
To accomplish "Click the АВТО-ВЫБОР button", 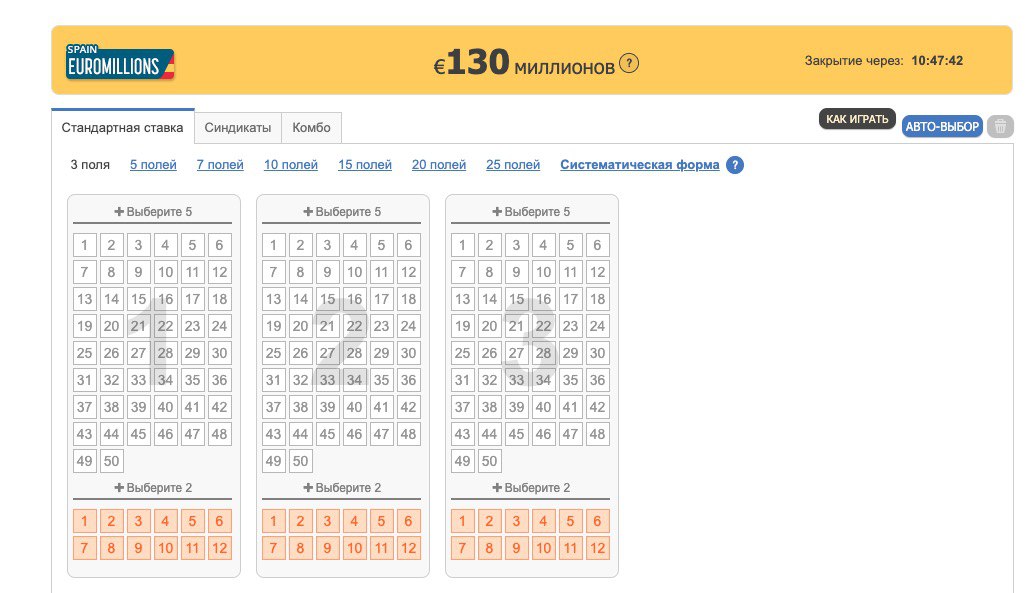I will click(942, 126).
